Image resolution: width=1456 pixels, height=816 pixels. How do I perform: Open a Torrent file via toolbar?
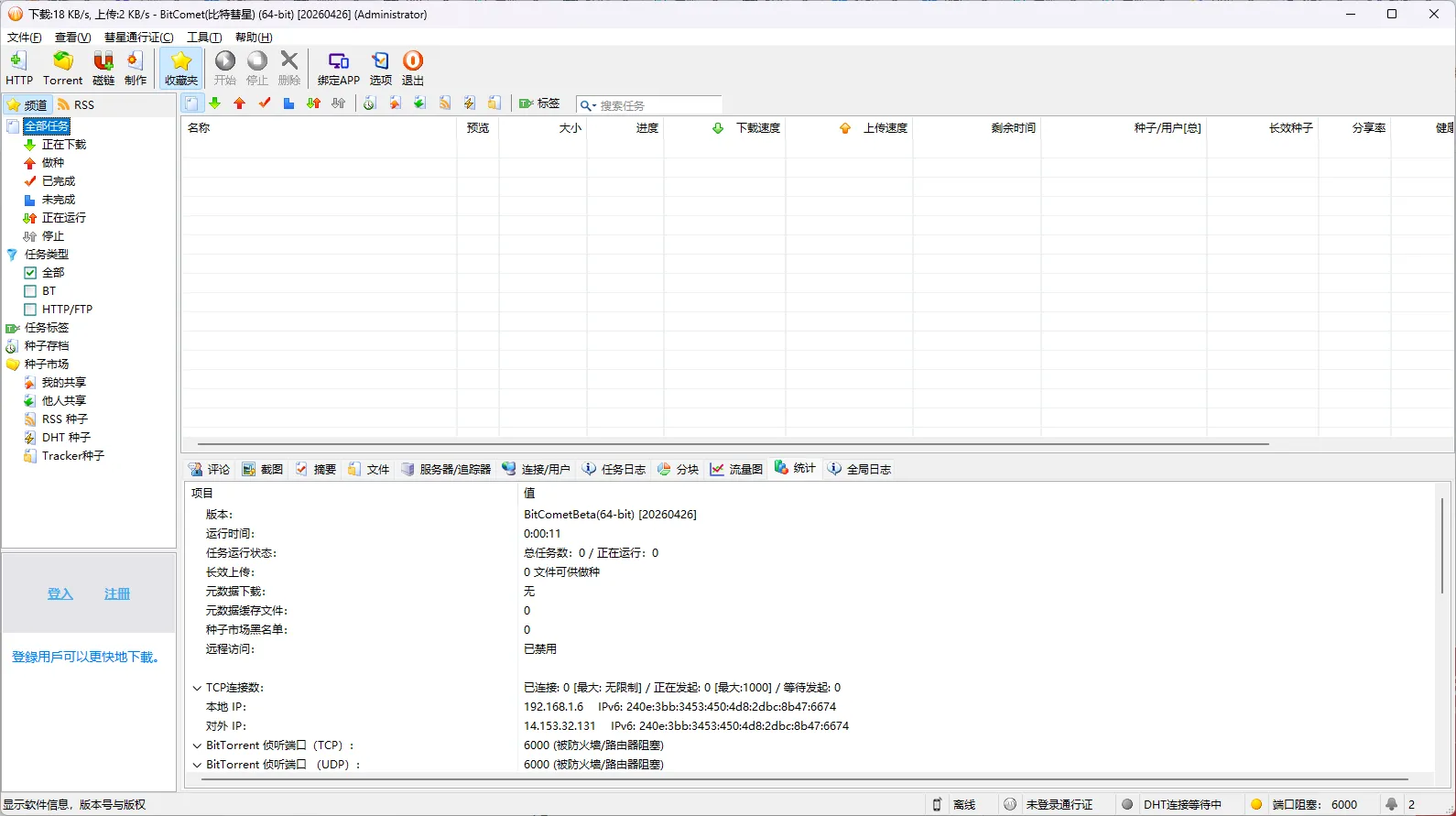(62, 69)
